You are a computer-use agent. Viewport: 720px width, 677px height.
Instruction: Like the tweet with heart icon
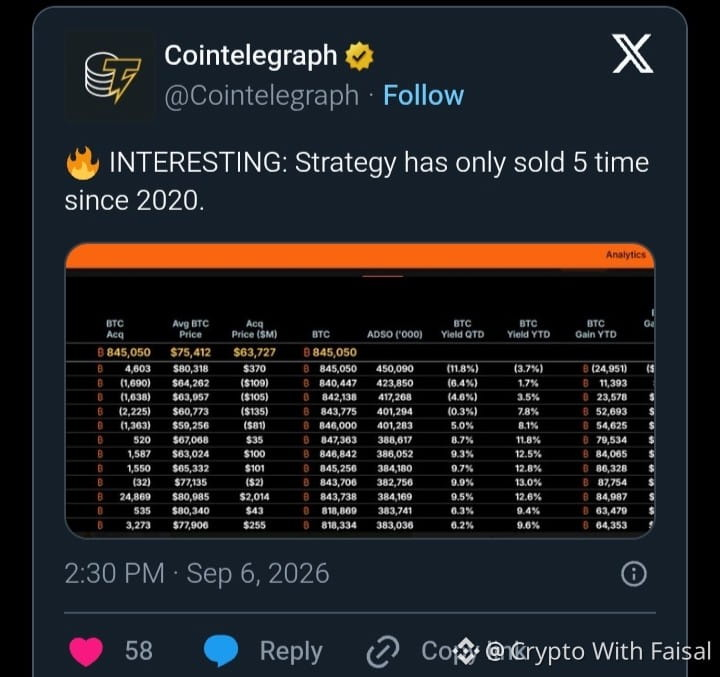[86, 651]
